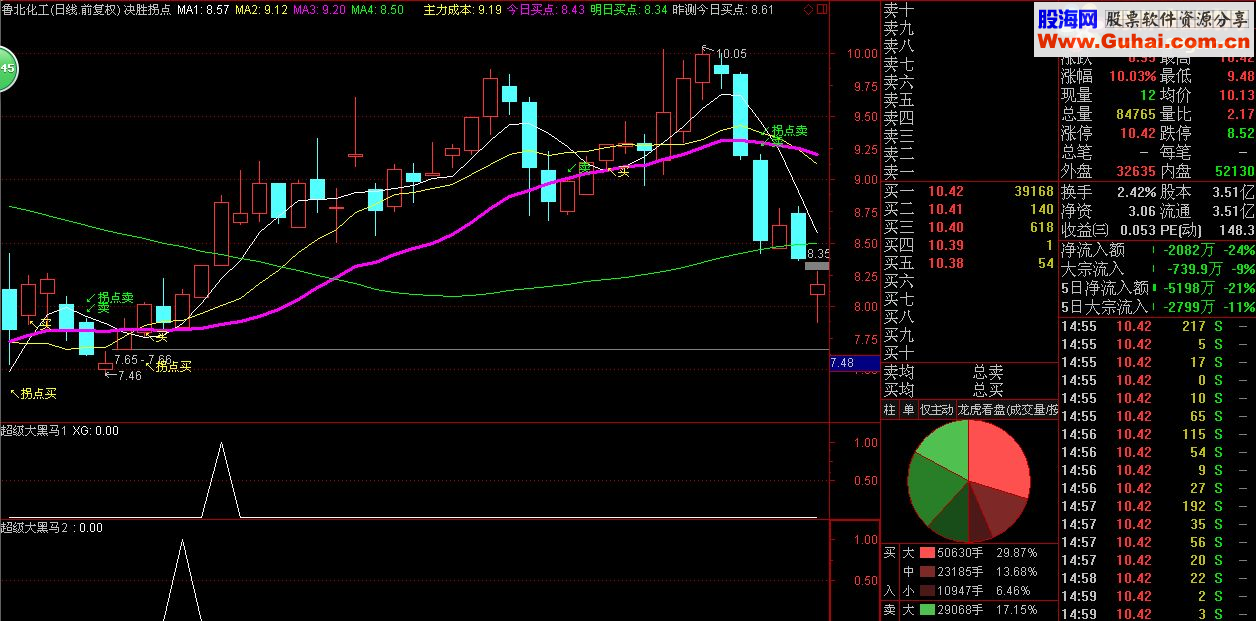Click the square window icon beside the diamond
The width and height of the screenshot is (1256, 621).
[823, 9]
